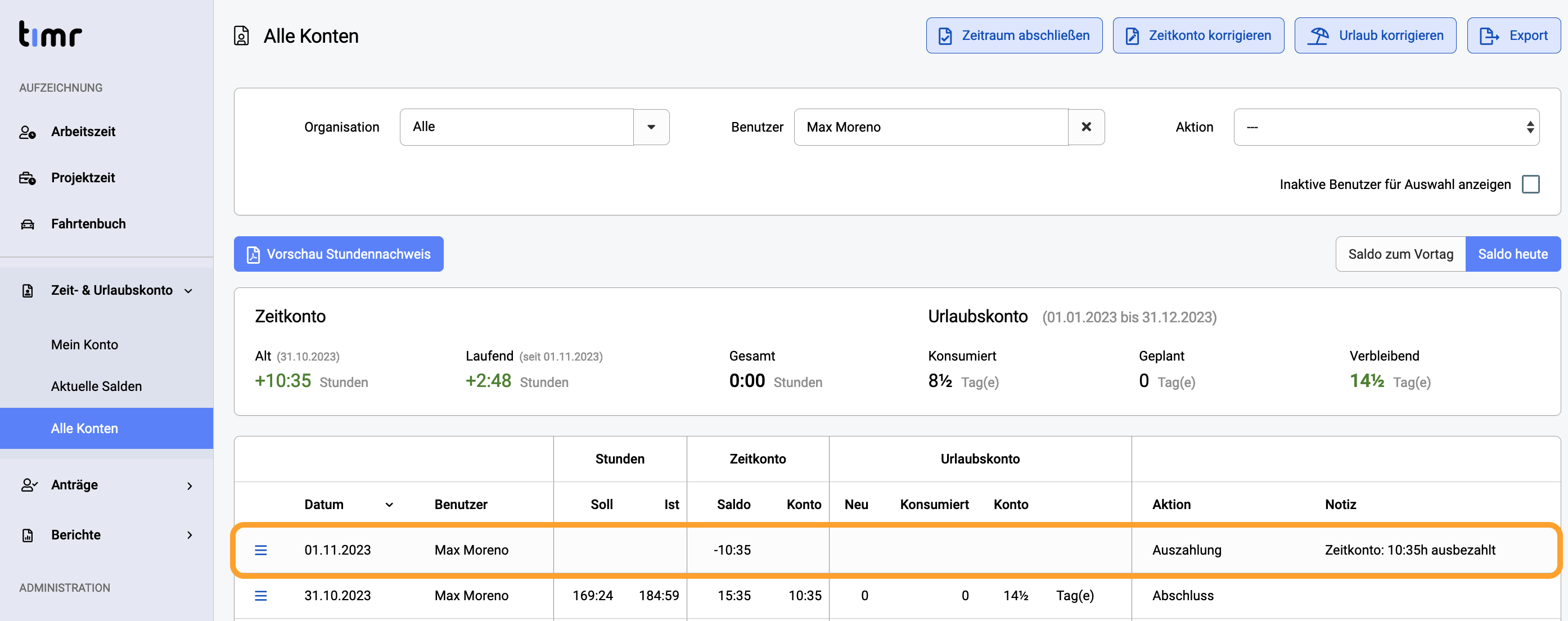Screen dimensions: 1568x621
Task: Select Alle Konten in the sidebar
Action: click(x=106, y=429)
